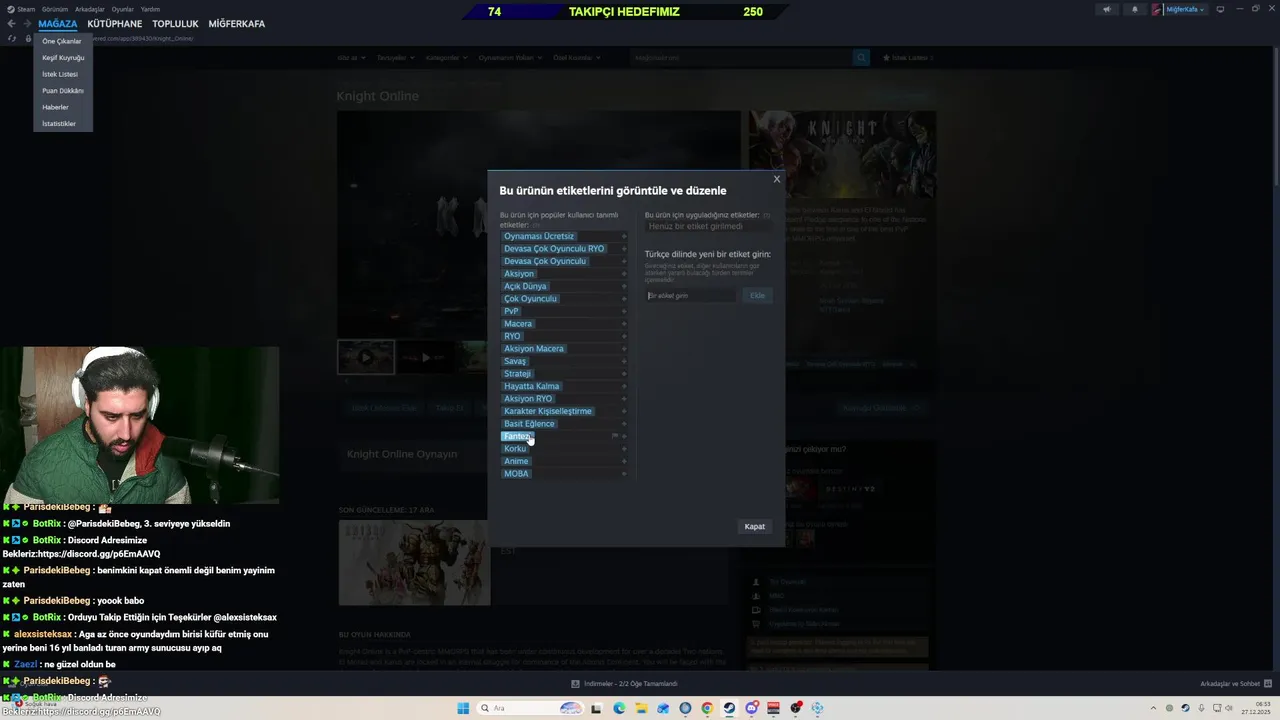Image resolution: width=1280 pixels, height=720 pixels.
Task: Report the Fantezi tag with flag icon
Action: coord(615,437)
